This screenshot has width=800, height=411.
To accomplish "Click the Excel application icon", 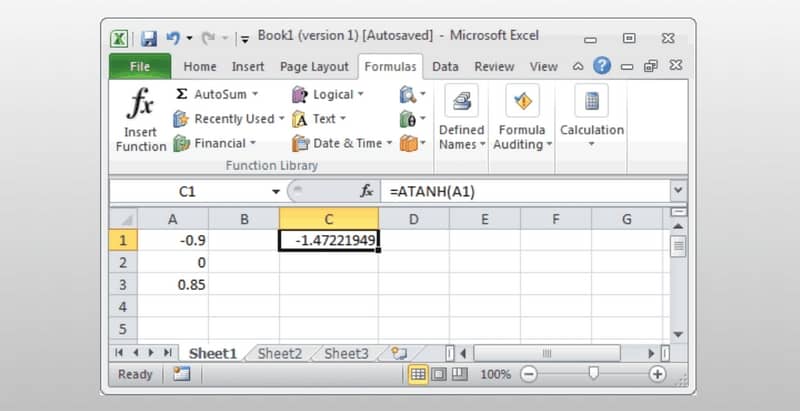I will coord(119,39).
